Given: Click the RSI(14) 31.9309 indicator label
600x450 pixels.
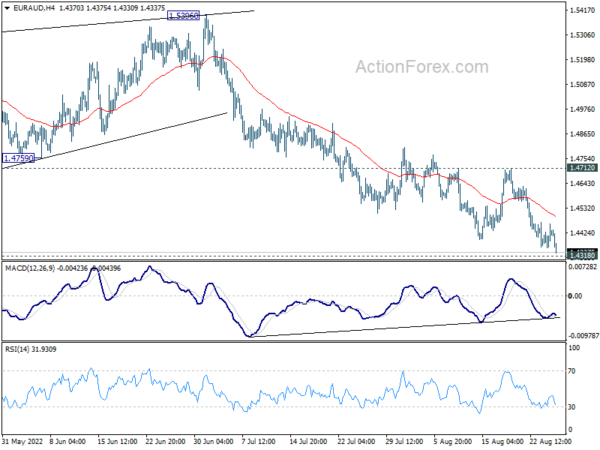Looking at the screenshot, I should [31, 349].
